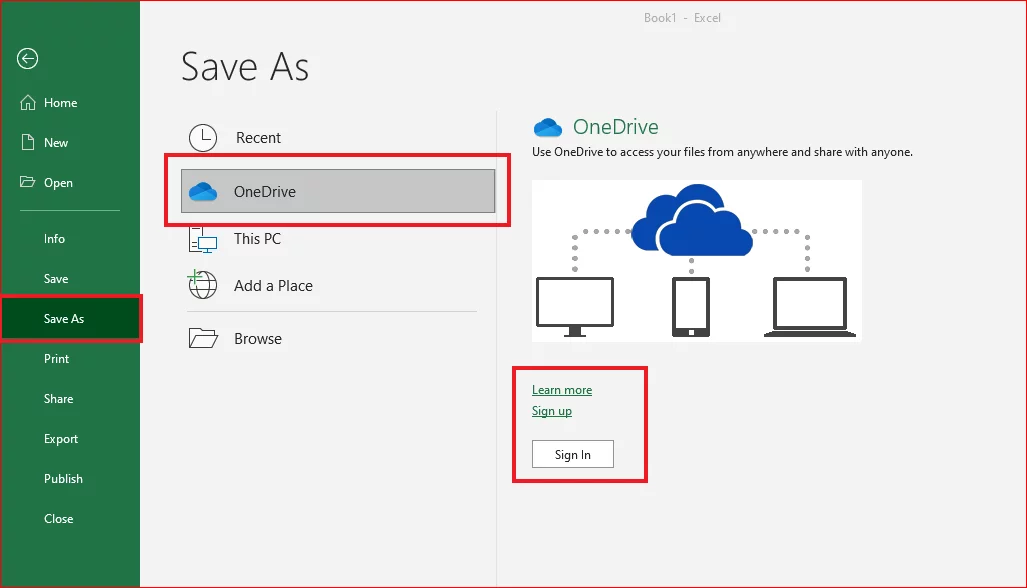The image size is (1027, 588).
Task: Click the OneDrive cloud sync illustration
Action: tap(697, 260)
